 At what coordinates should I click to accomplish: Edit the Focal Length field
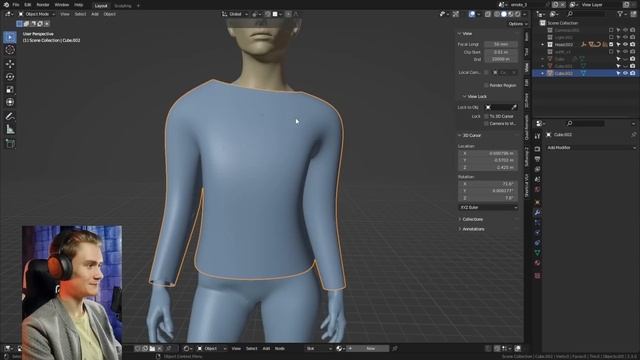(x=501, y=44)
